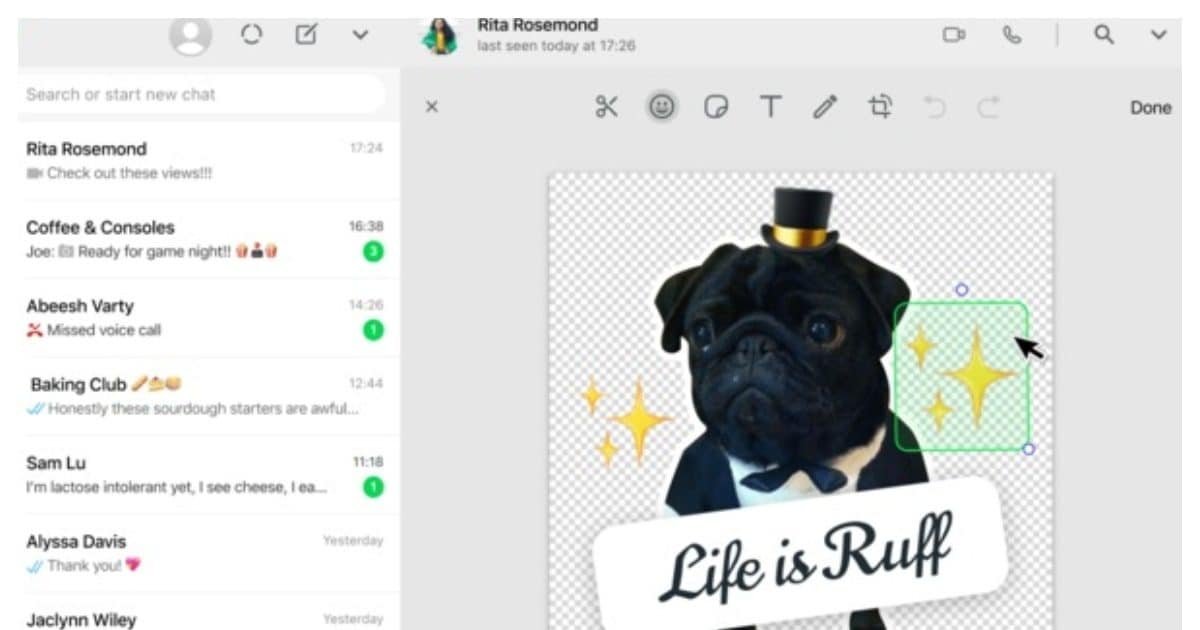Image resolution: width=1200 pixels, height=630 pixels.
Task: Select the scissors cutout tool
Action: (606, 107)
